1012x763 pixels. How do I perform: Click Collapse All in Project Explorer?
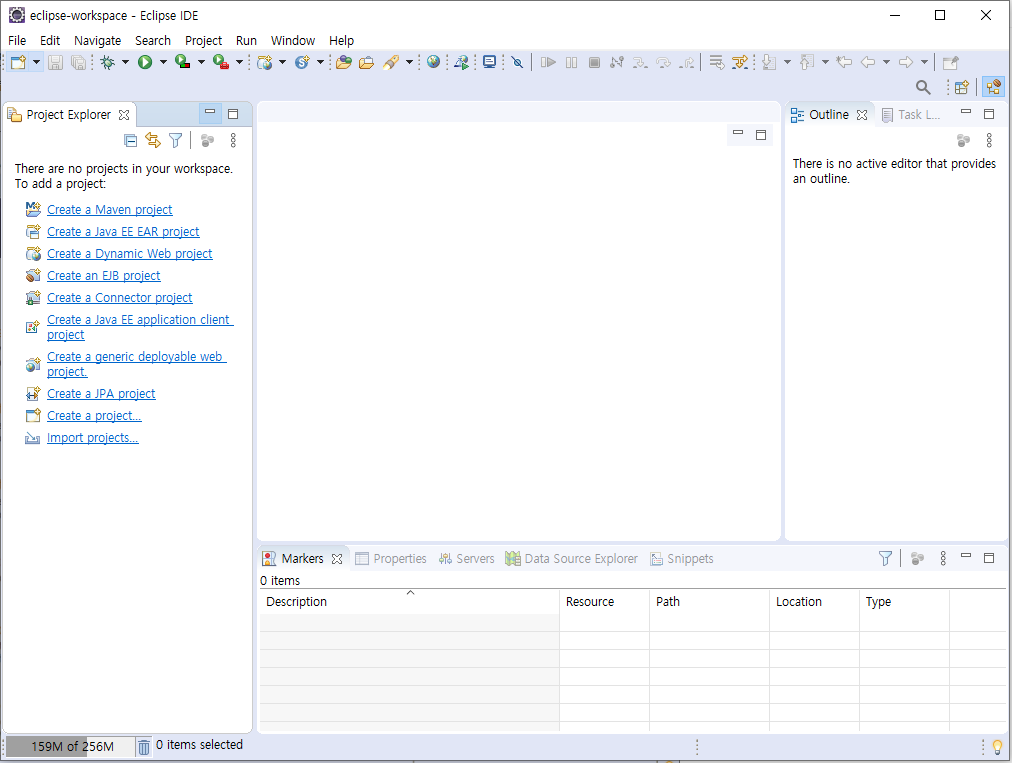point(130,140)
